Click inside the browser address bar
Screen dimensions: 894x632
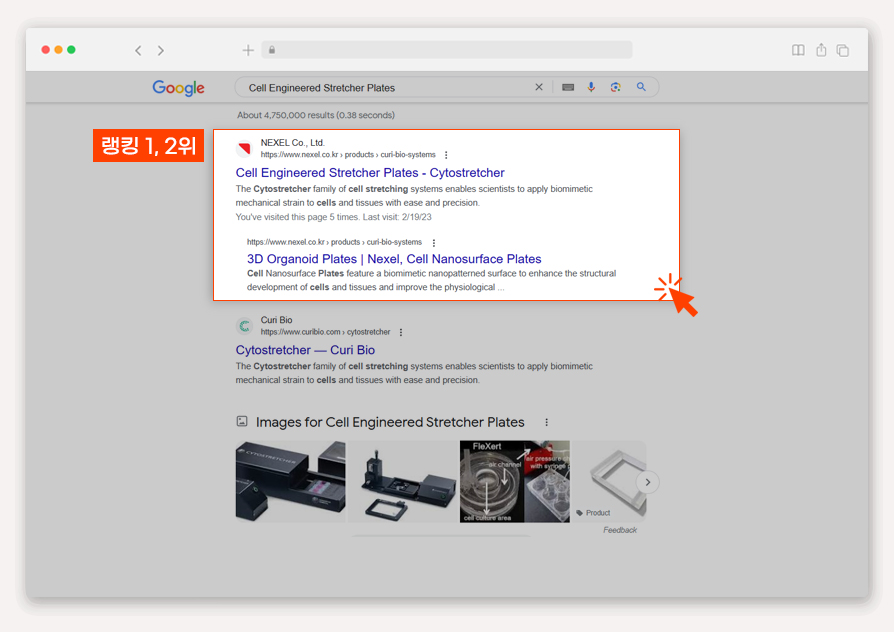tap(447, 50)
